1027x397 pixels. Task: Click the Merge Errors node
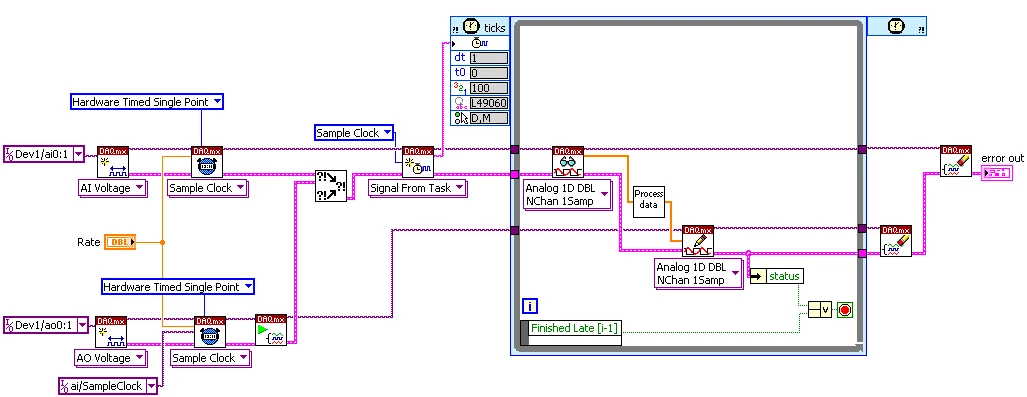[x=331, y=186]
